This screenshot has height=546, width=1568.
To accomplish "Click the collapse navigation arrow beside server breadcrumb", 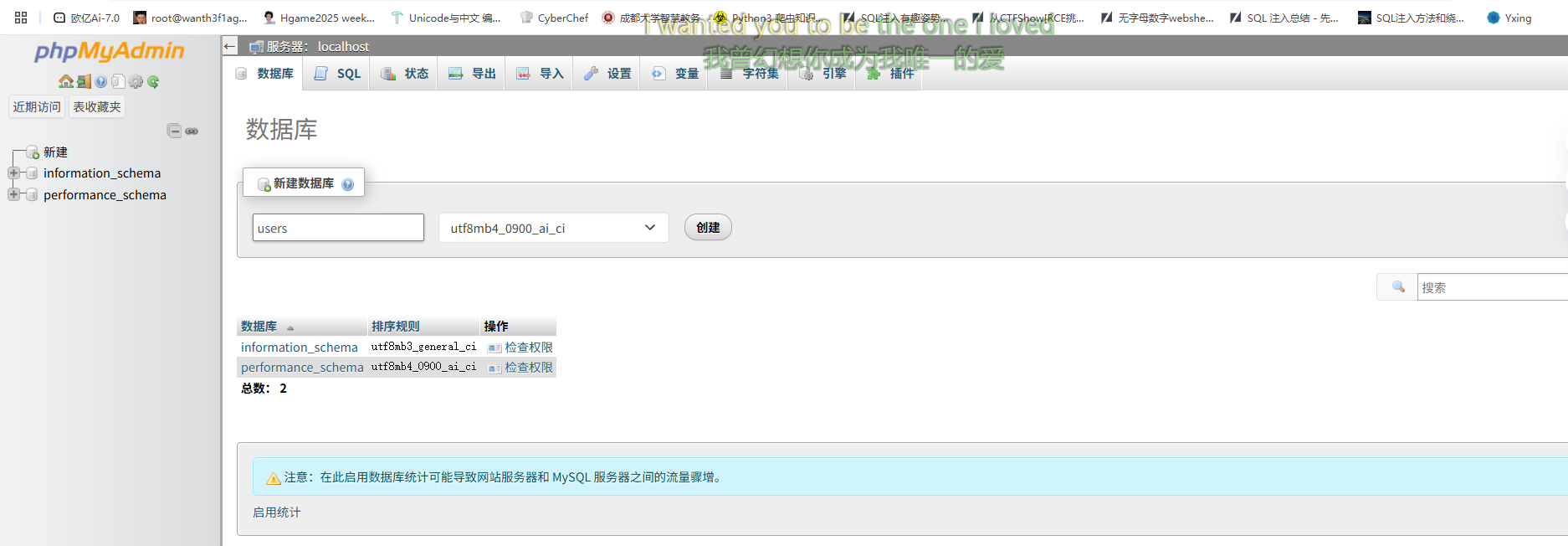I will tap(230, 46).
